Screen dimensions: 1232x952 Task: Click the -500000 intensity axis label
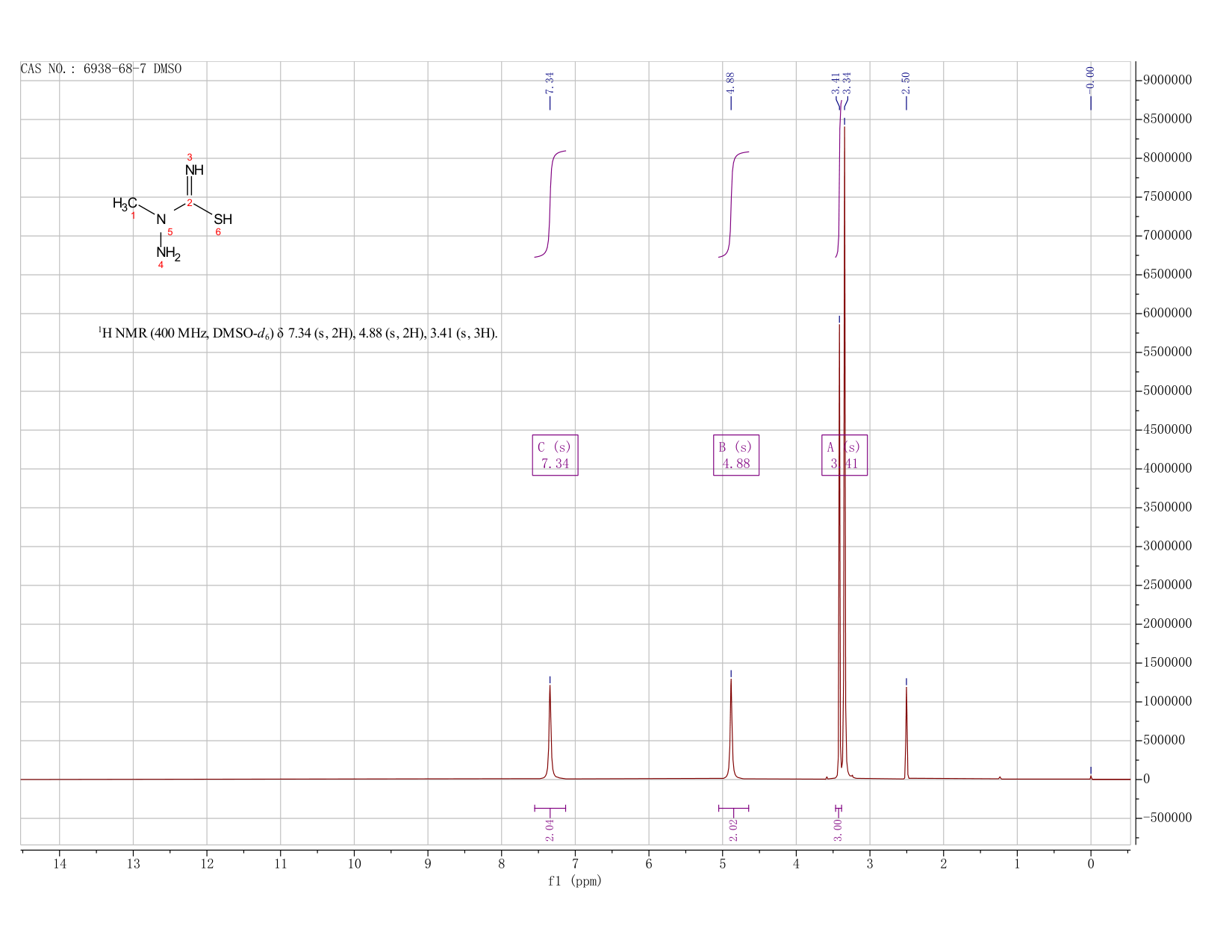click(x=1167, y=818)
